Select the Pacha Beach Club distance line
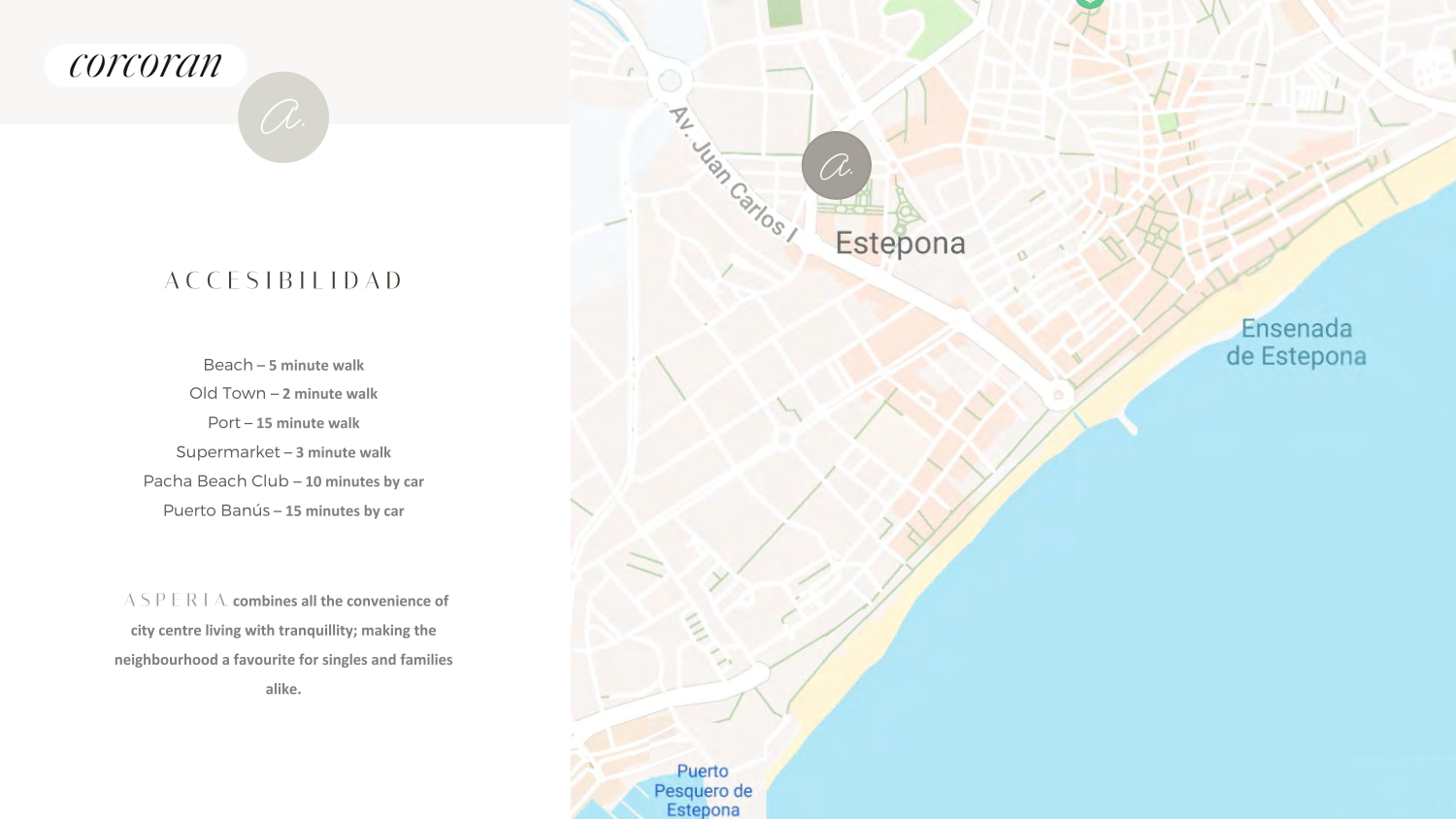The image size is (1456, 819). pos(283,481)
